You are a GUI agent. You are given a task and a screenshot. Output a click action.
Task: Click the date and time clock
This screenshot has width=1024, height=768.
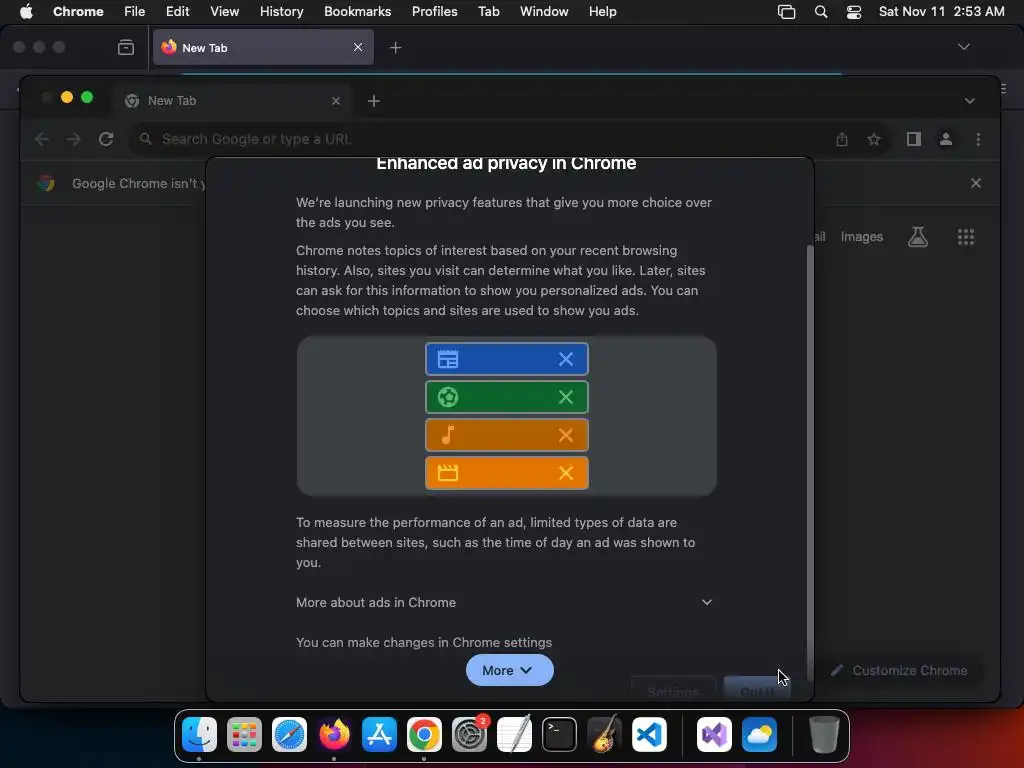click(941, 11)
